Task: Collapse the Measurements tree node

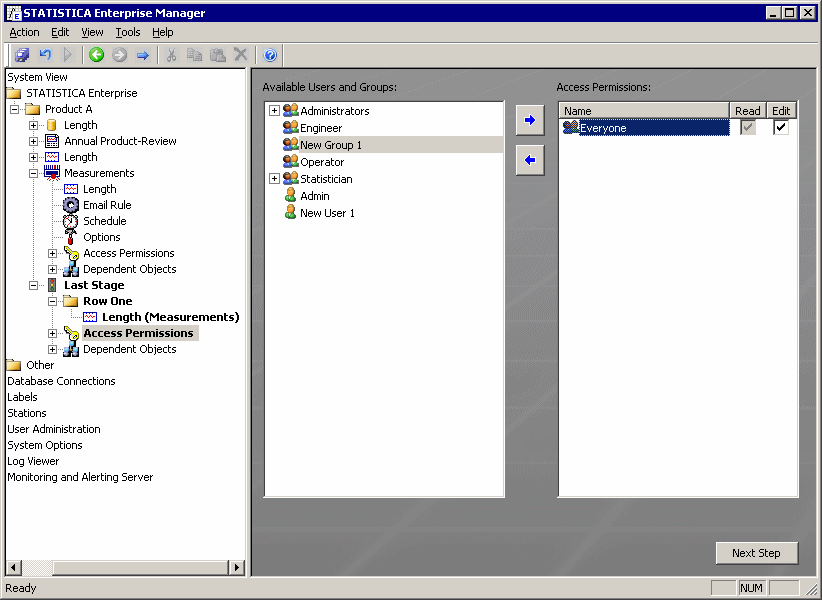Action: [x=34, y=173]
